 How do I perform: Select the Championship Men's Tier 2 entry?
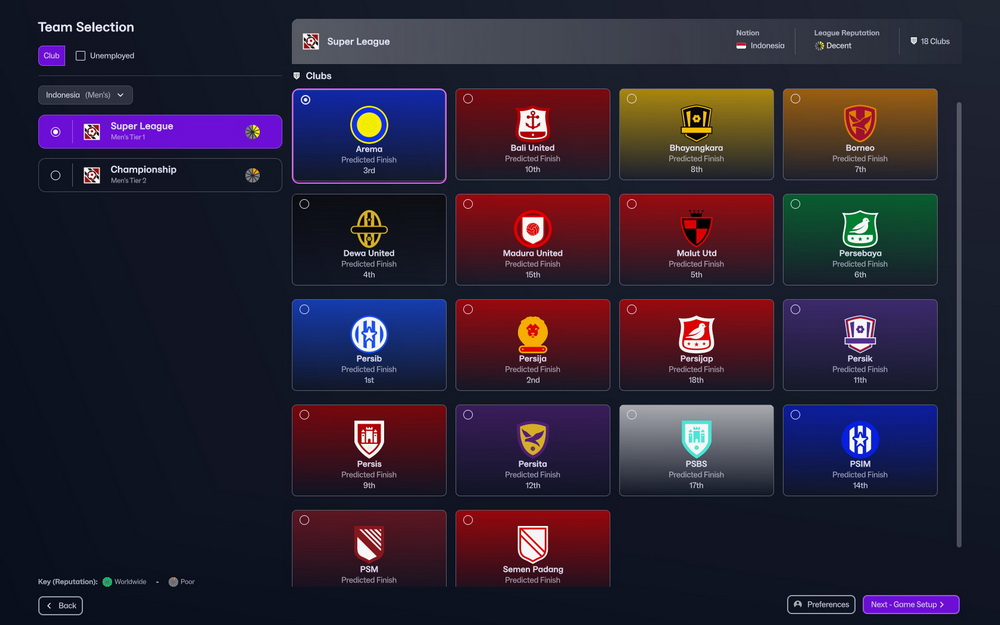[x=160, y=175]
